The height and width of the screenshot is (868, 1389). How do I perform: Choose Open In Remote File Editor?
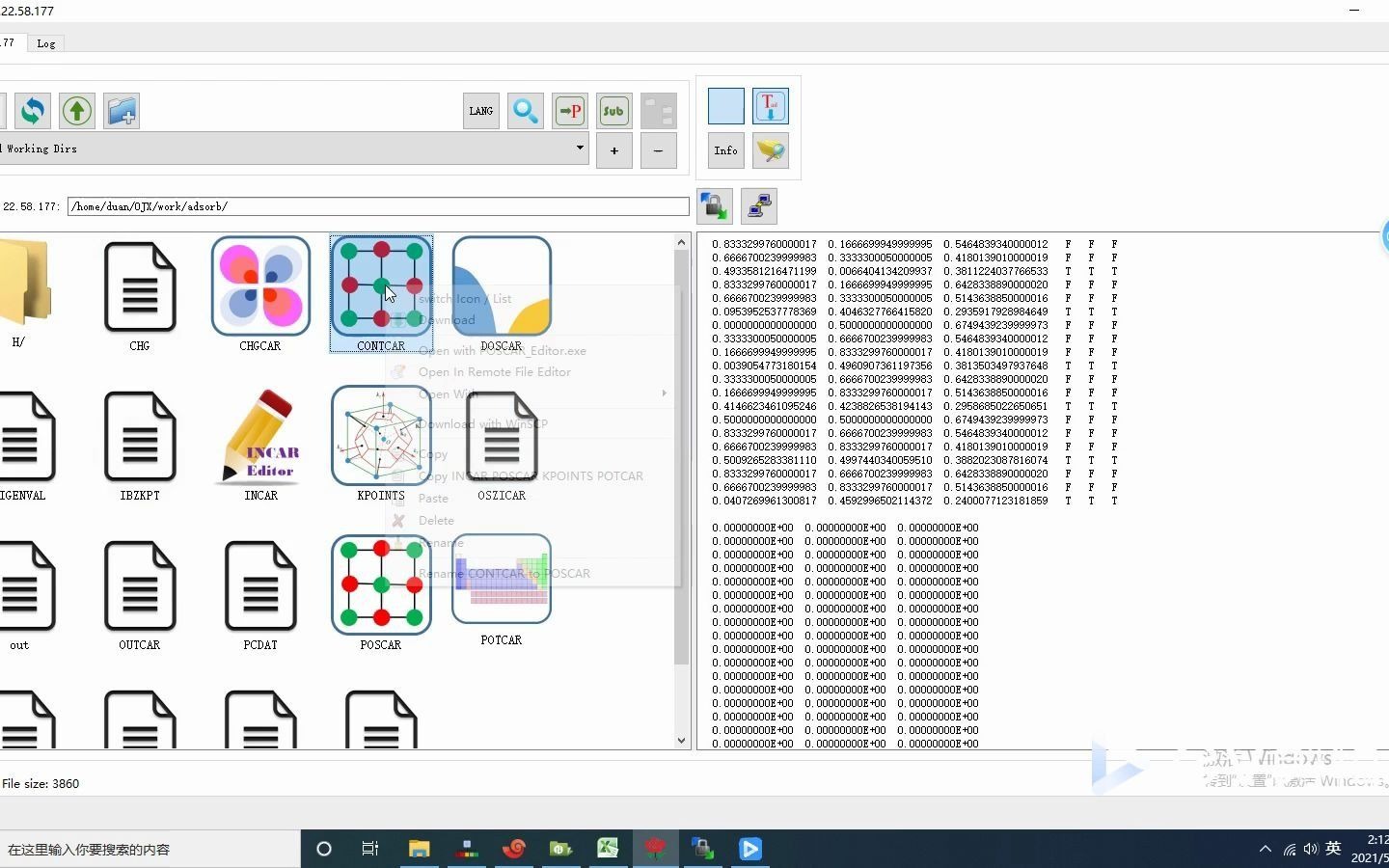pos(494,372)
